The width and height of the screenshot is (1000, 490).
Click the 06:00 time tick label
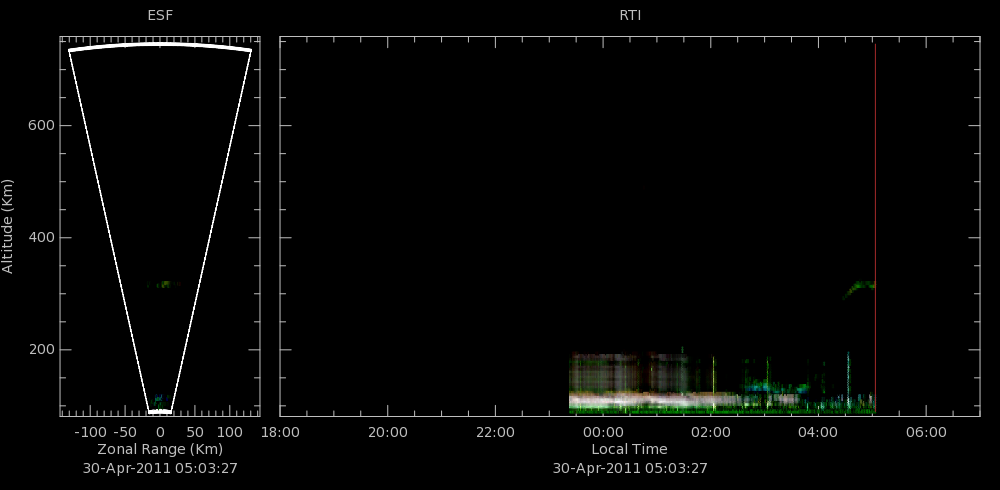926,433
